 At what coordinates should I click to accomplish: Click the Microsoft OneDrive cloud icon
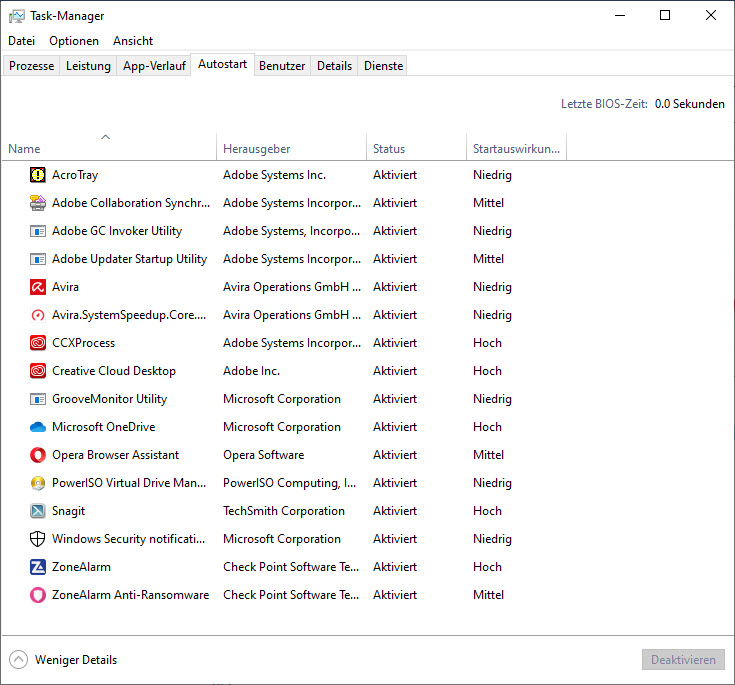38,427
